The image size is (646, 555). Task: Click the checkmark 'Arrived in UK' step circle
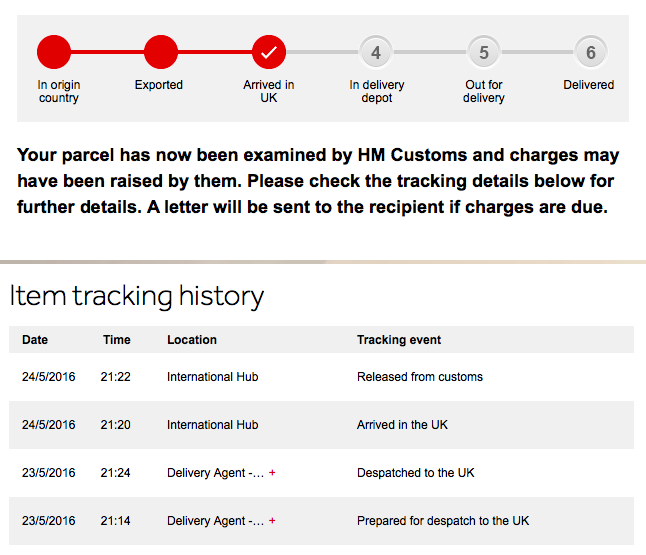coord(269,52)
